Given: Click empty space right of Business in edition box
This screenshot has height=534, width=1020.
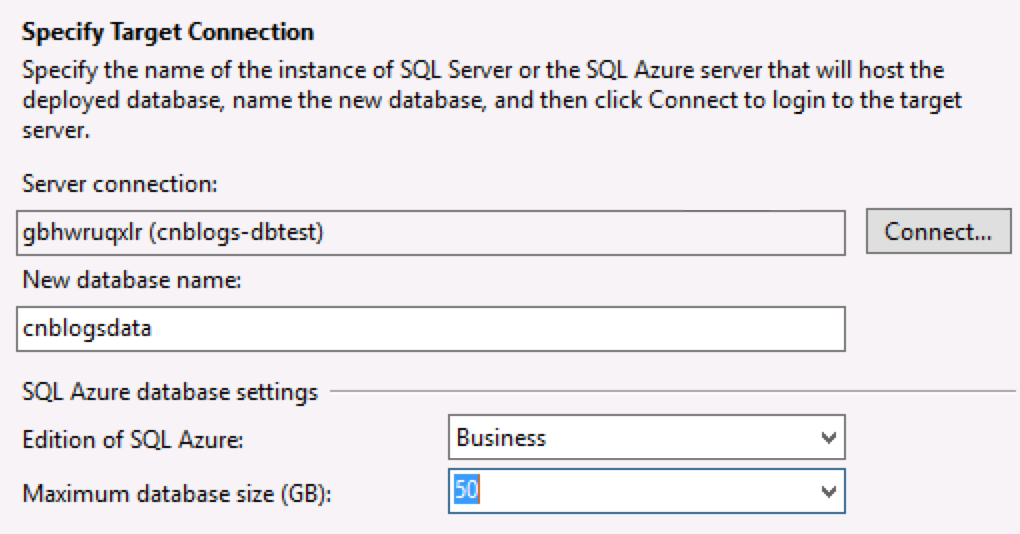Looking at the screenshot, I should coord(680,438).
